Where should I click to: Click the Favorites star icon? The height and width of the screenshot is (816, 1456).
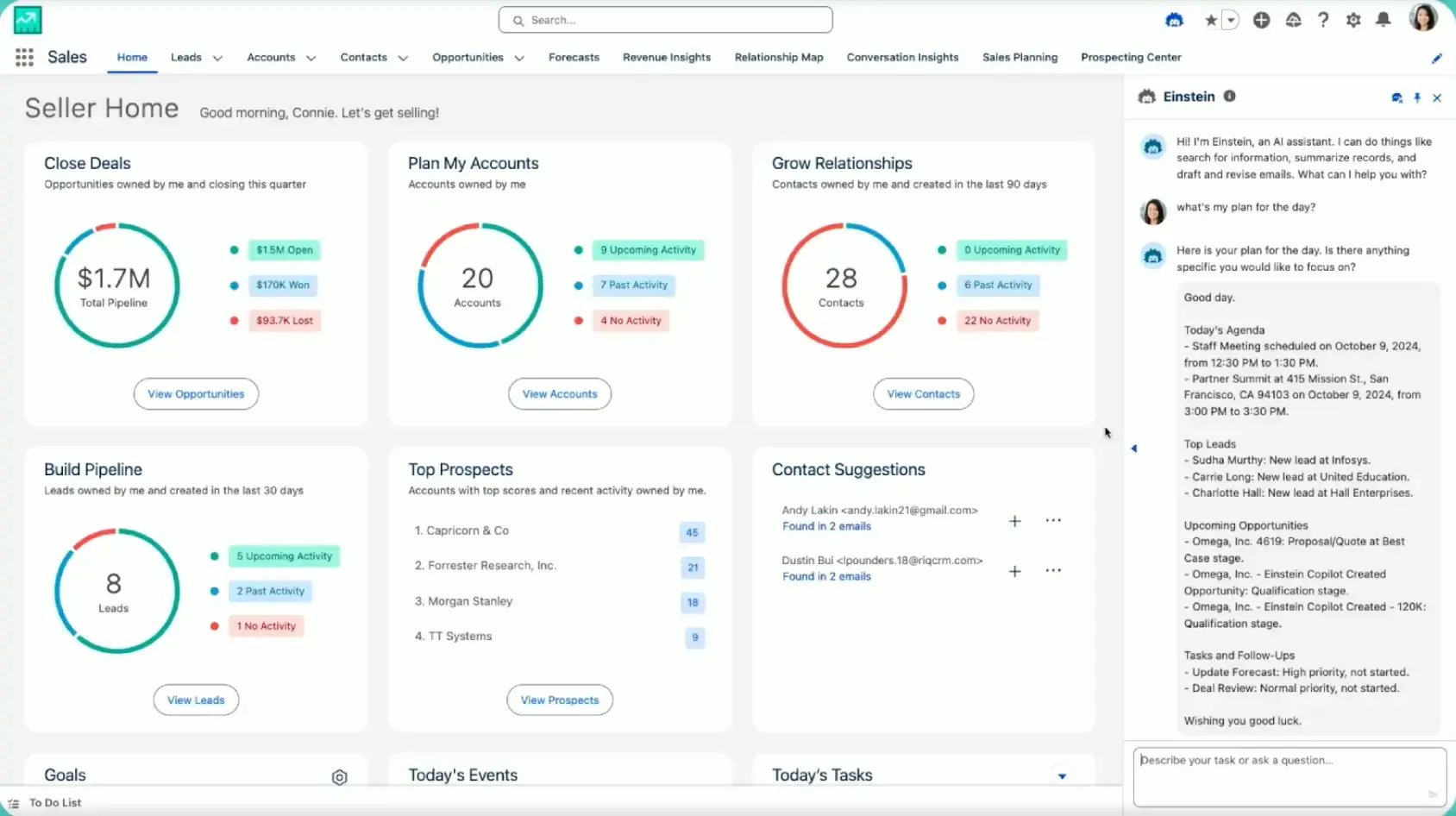1211,20
